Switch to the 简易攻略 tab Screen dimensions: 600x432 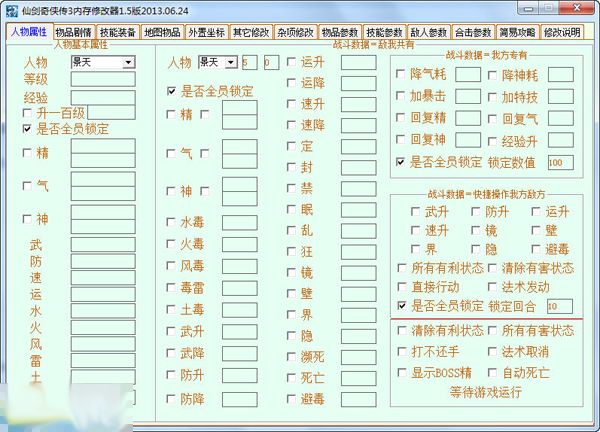[x=517, y=33]
